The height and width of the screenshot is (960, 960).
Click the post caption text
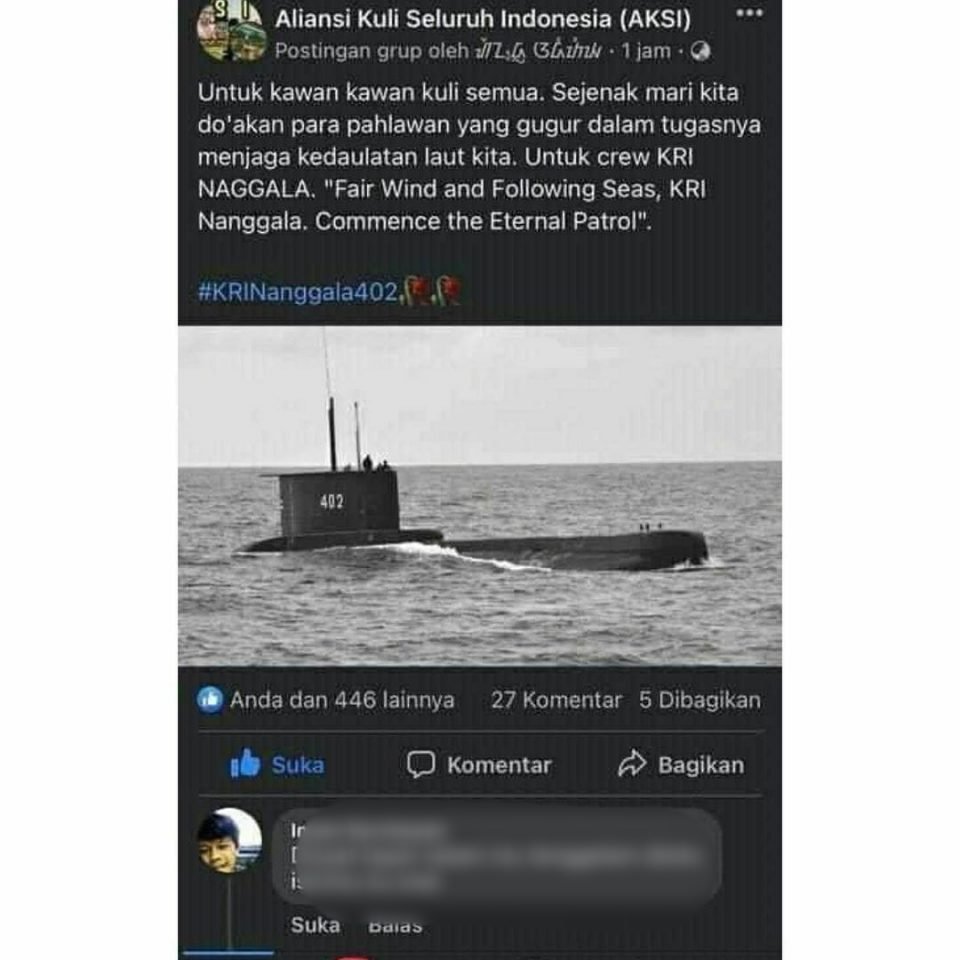[x=479, y=157]
